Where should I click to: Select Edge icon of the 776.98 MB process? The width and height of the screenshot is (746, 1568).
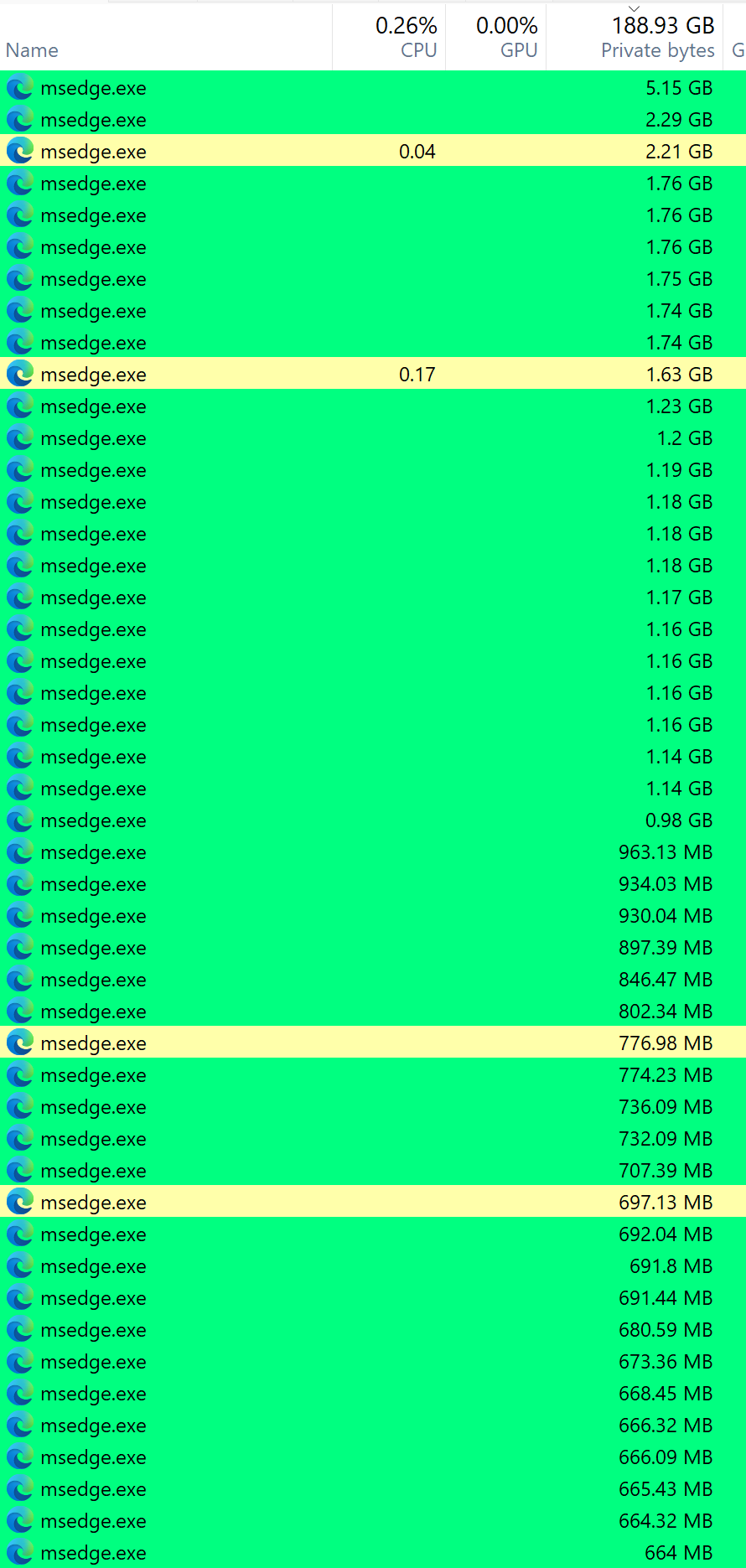tap(20, 1043)
